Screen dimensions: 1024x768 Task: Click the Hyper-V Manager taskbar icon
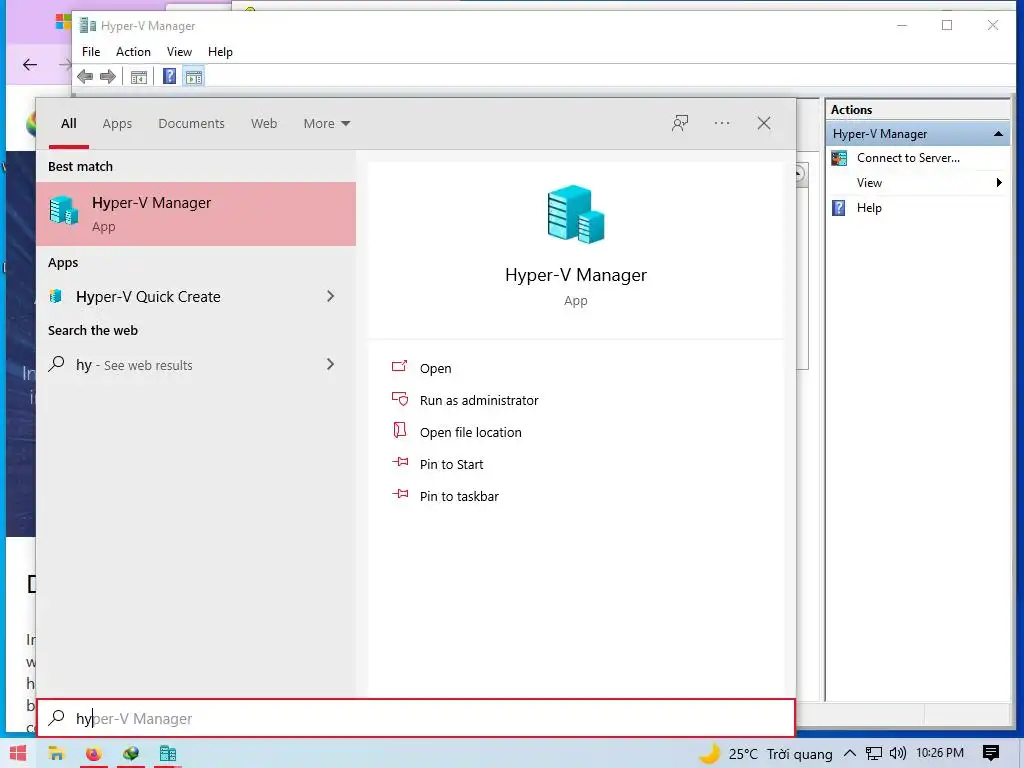coord(168,754)
